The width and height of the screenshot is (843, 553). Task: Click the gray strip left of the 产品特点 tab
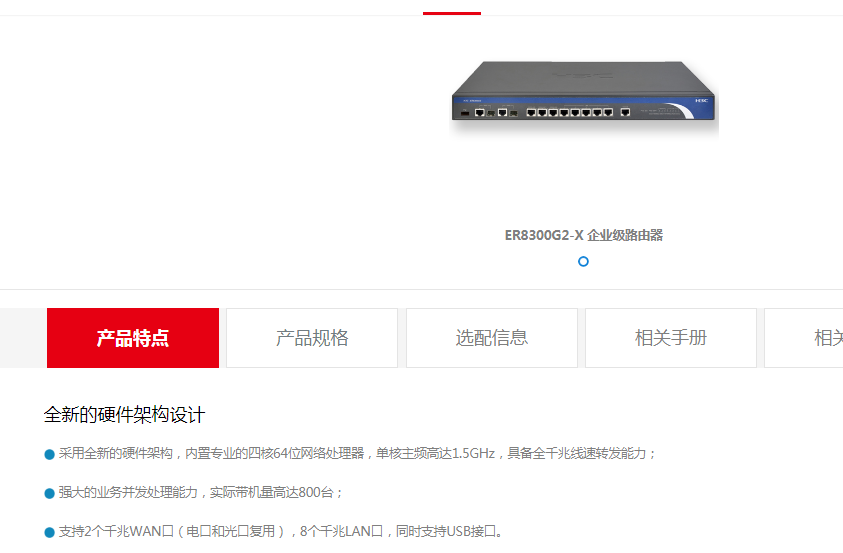[x=23, y=338]
